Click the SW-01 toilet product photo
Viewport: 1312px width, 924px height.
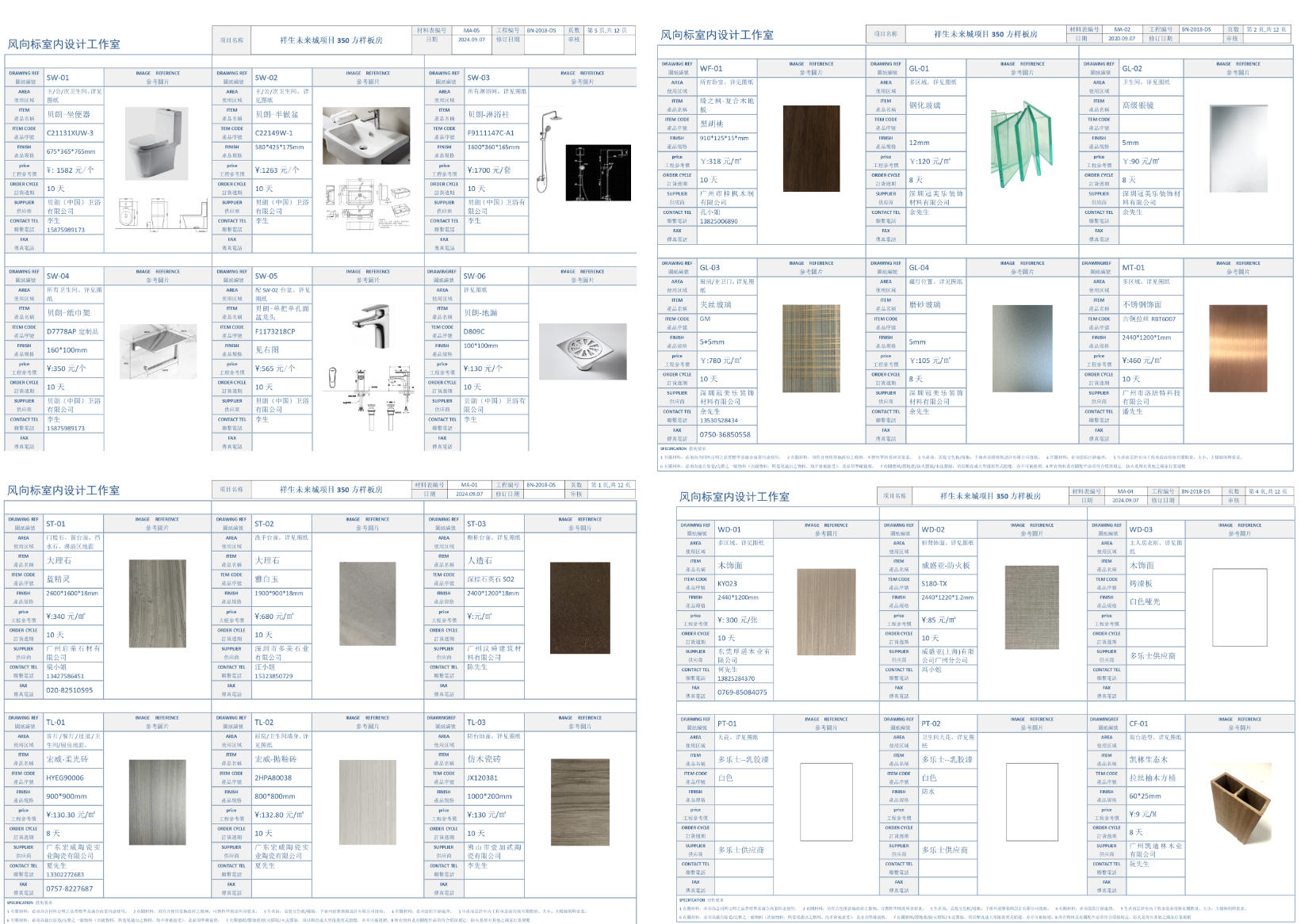pos(155,144)
